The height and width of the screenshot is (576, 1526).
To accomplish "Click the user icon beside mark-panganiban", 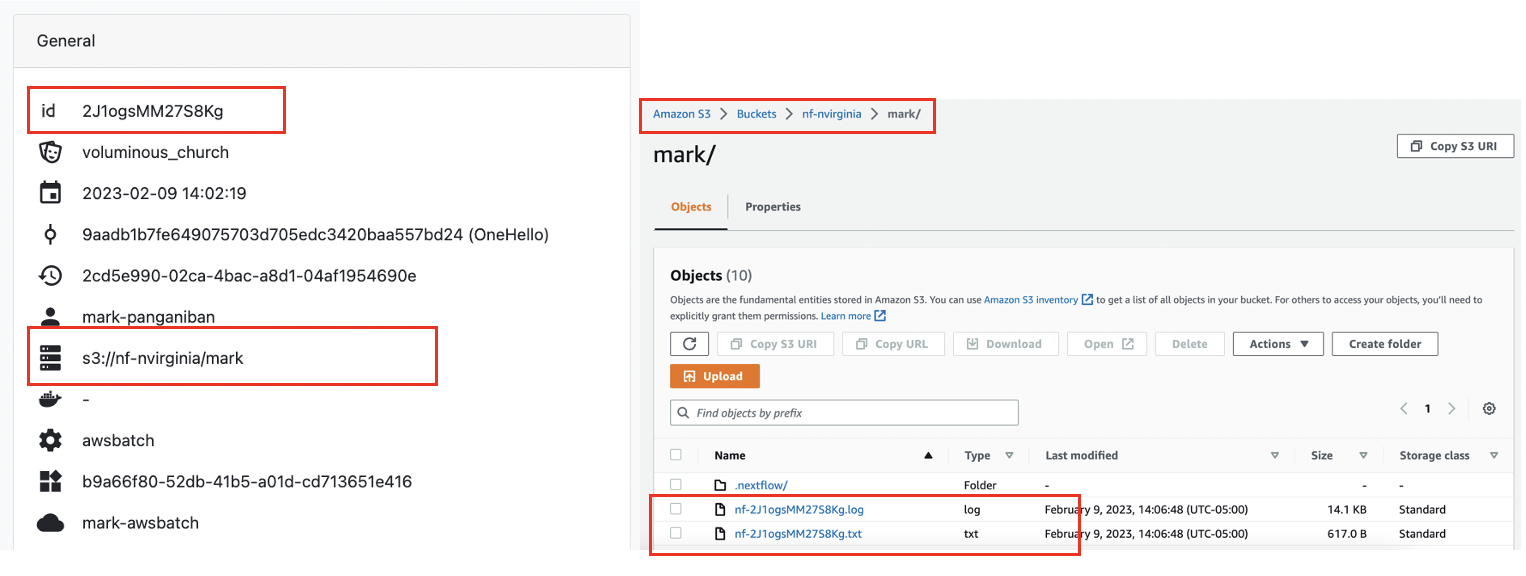I will pos(49,317).
